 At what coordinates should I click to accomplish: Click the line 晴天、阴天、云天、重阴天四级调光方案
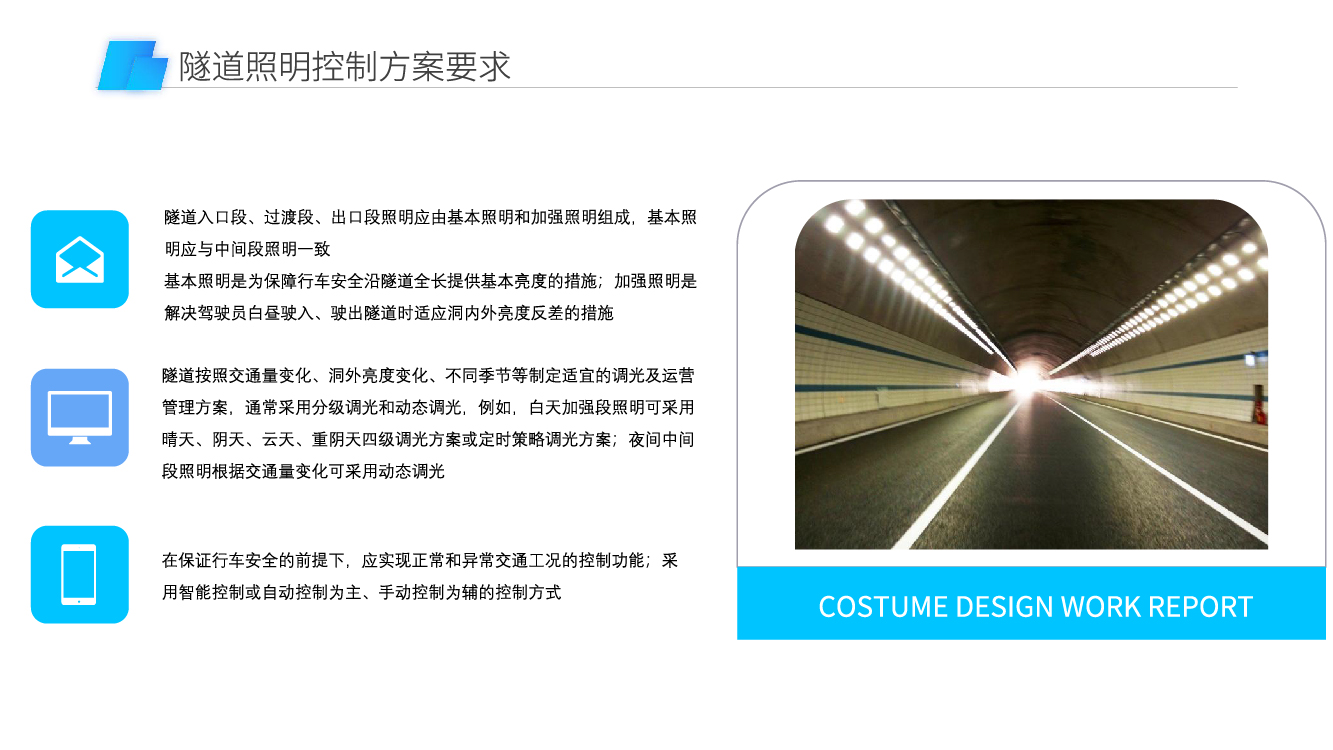coord(429,439)
